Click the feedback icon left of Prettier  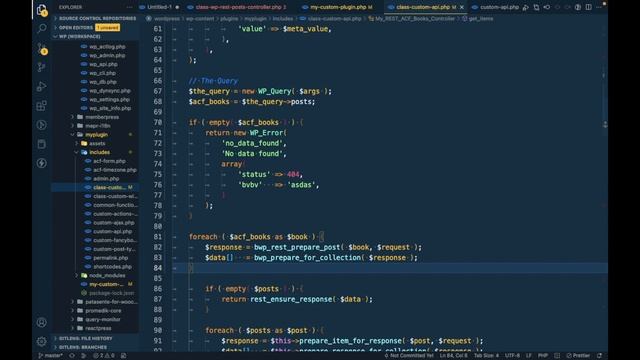[557, 356]
